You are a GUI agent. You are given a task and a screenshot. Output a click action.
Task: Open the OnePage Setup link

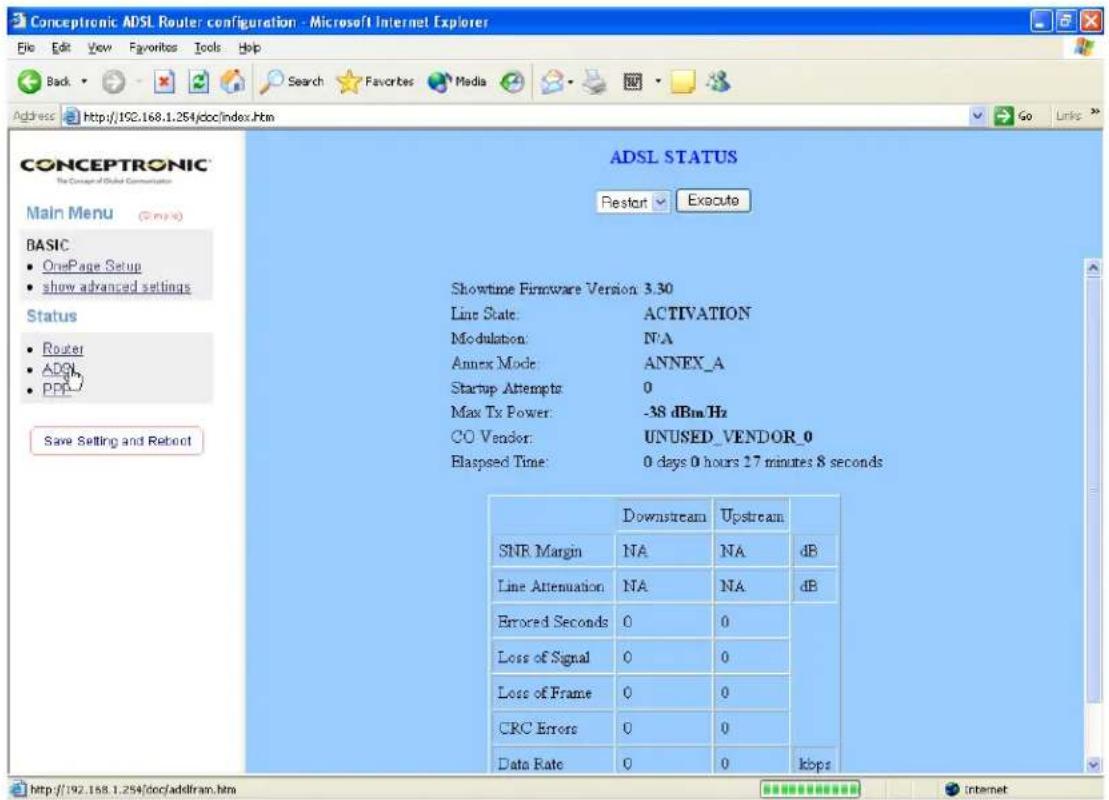point(92,266)
